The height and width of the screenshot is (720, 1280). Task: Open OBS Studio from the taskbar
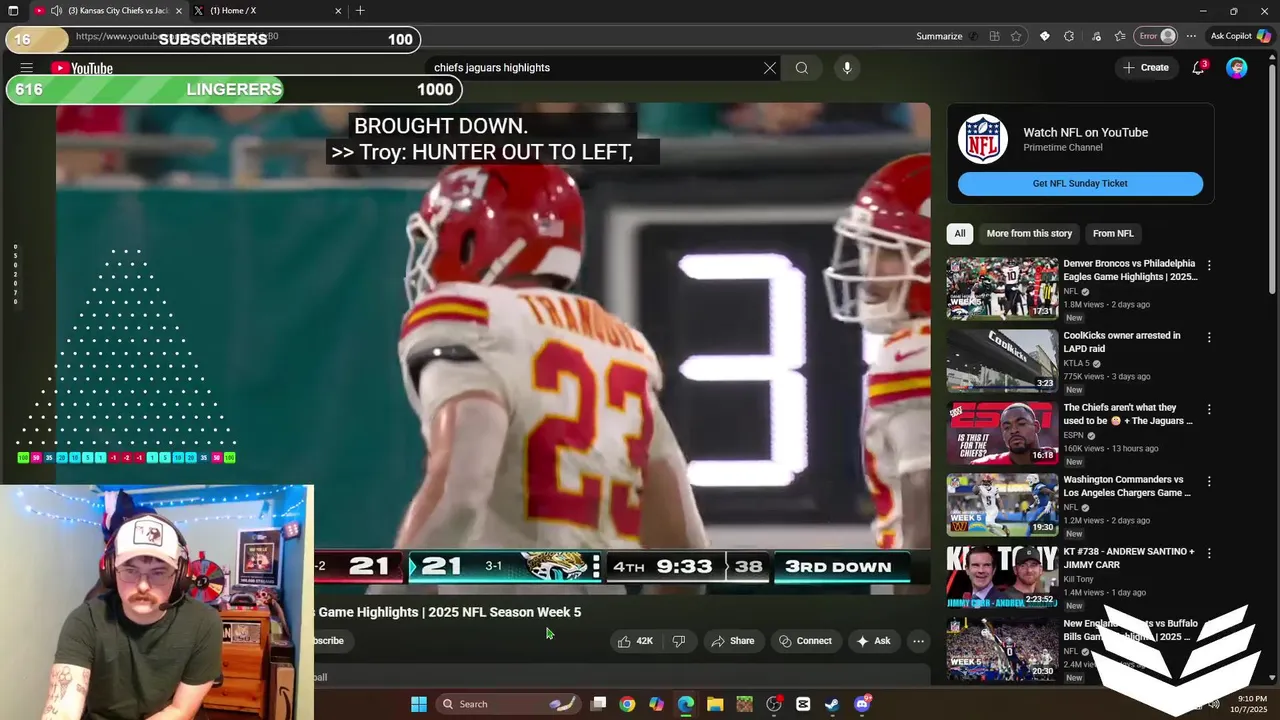pos(774,704)
